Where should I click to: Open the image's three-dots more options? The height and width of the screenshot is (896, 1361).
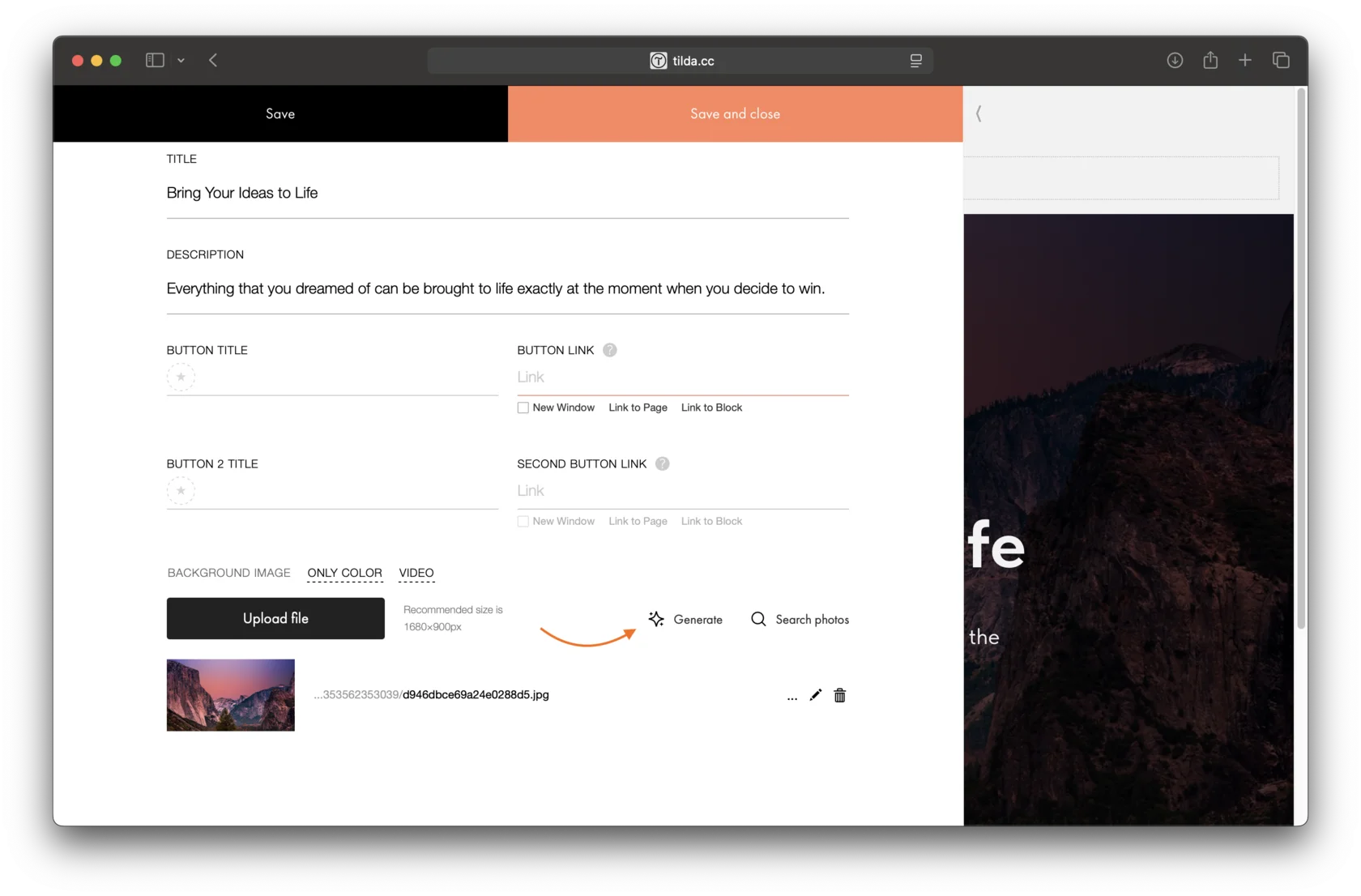pyautogui.click(x=792, y=697)
